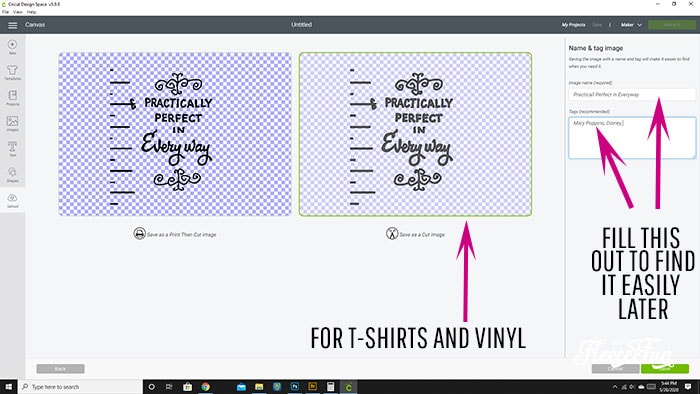Open Microsoft Store from taskbar
The image size is (700, 394).
(188, 387)
